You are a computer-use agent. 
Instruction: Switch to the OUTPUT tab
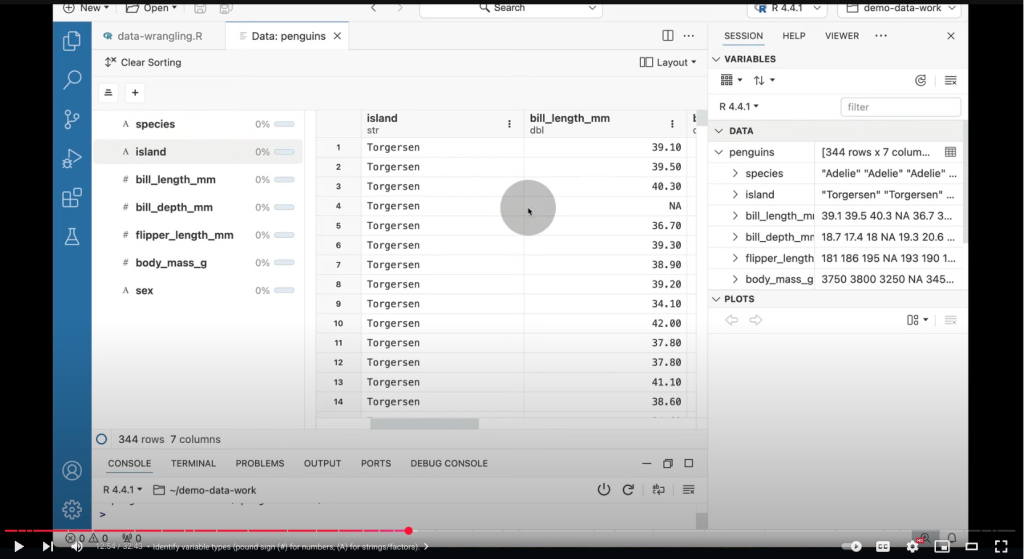coord(323,463)
